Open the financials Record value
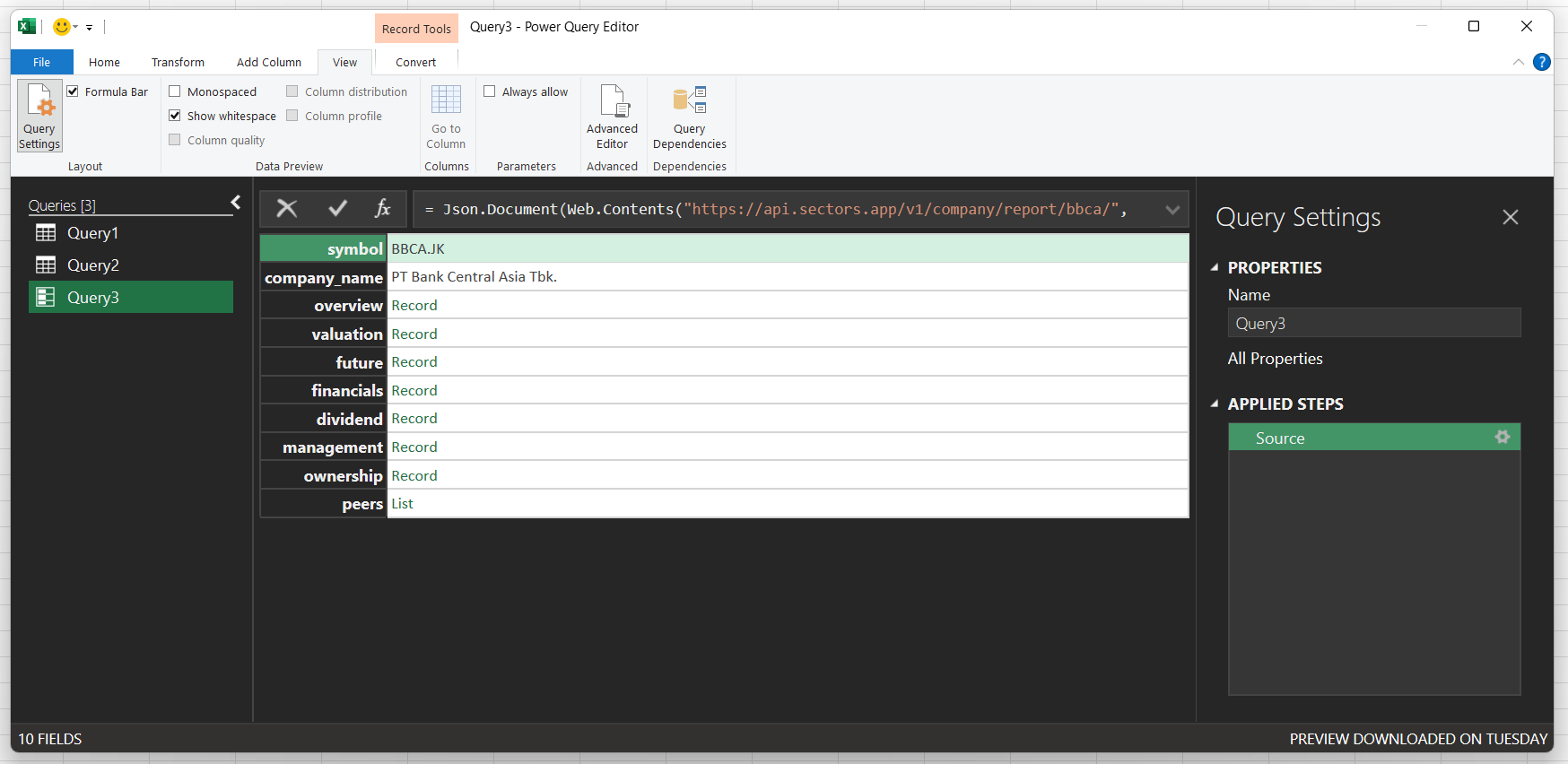Screen dimensions: 1568x764 (x=414, y=391)
